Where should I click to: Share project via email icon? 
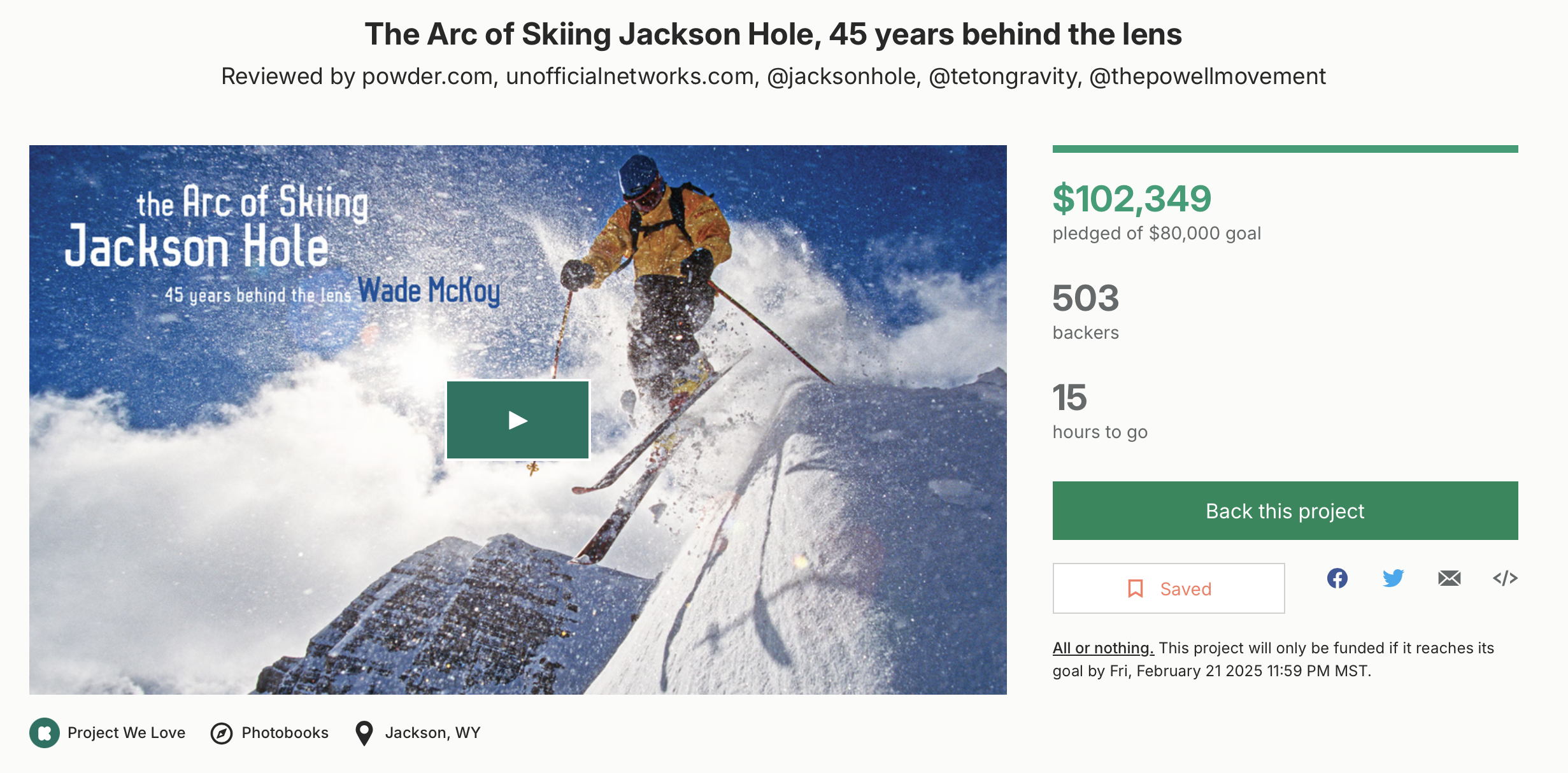tap(1449, 578)
